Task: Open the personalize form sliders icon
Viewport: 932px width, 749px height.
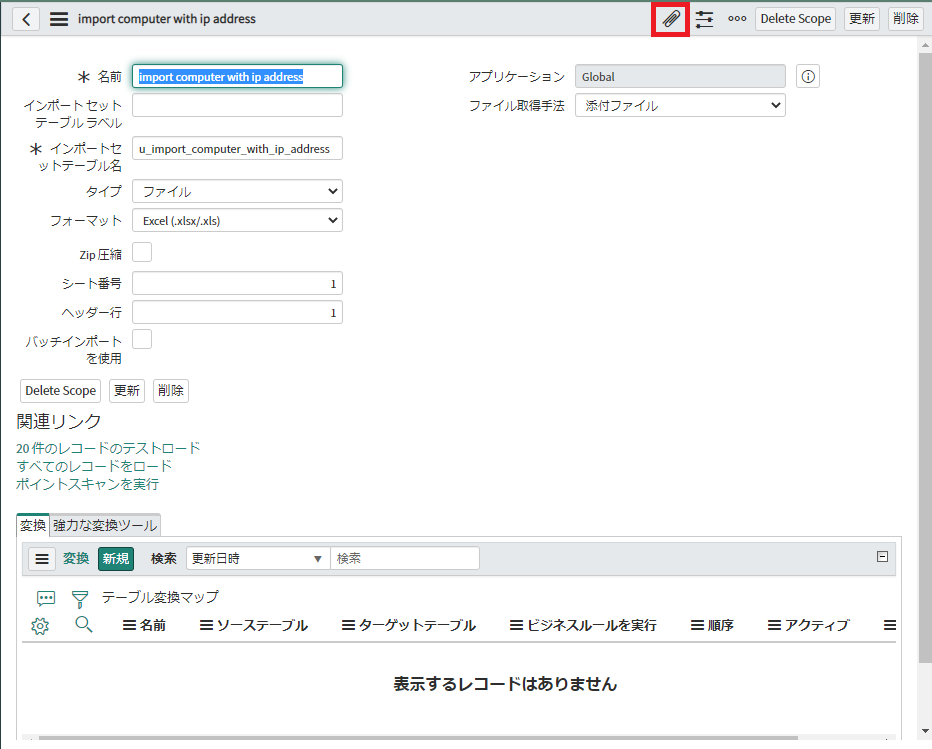Action: [x=704, y=19]
